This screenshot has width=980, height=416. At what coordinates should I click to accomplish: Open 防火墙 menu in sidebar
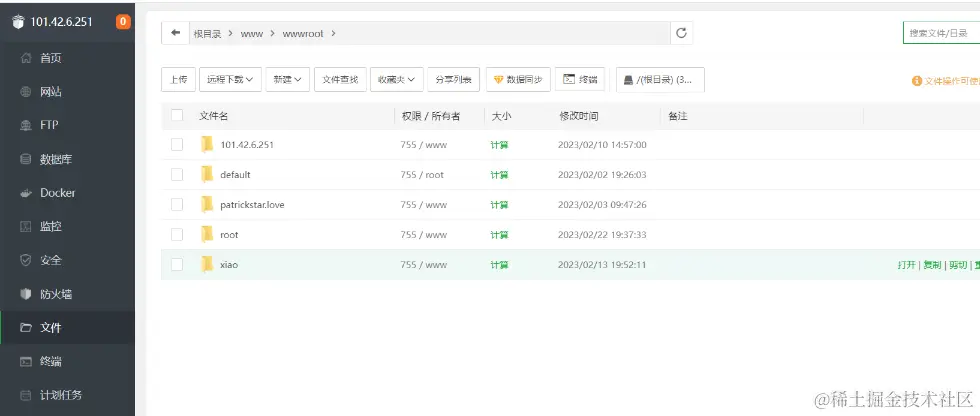point(68,294)
